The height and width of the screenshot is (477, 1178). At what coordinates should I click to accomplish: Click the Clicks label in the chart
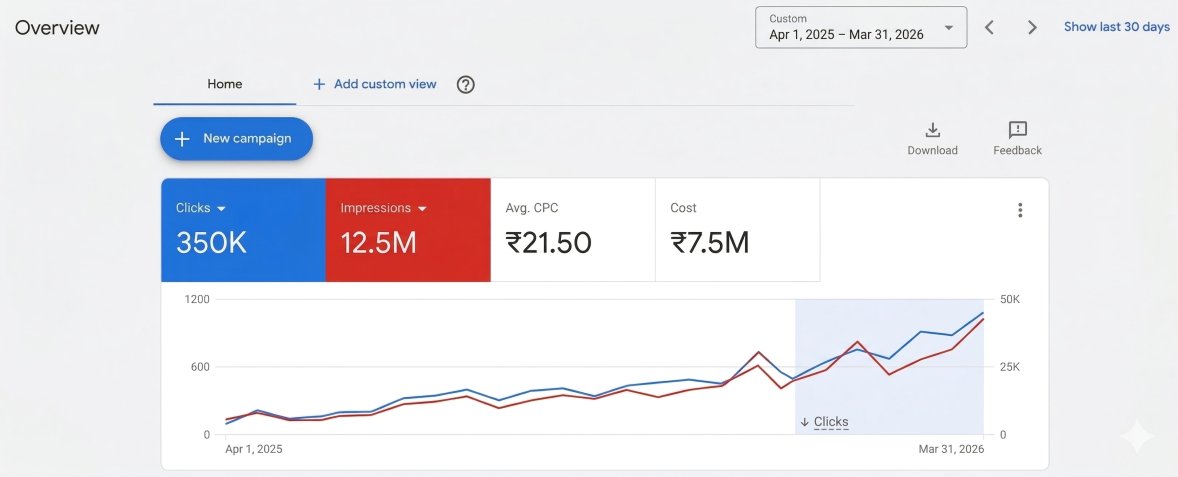831,422
